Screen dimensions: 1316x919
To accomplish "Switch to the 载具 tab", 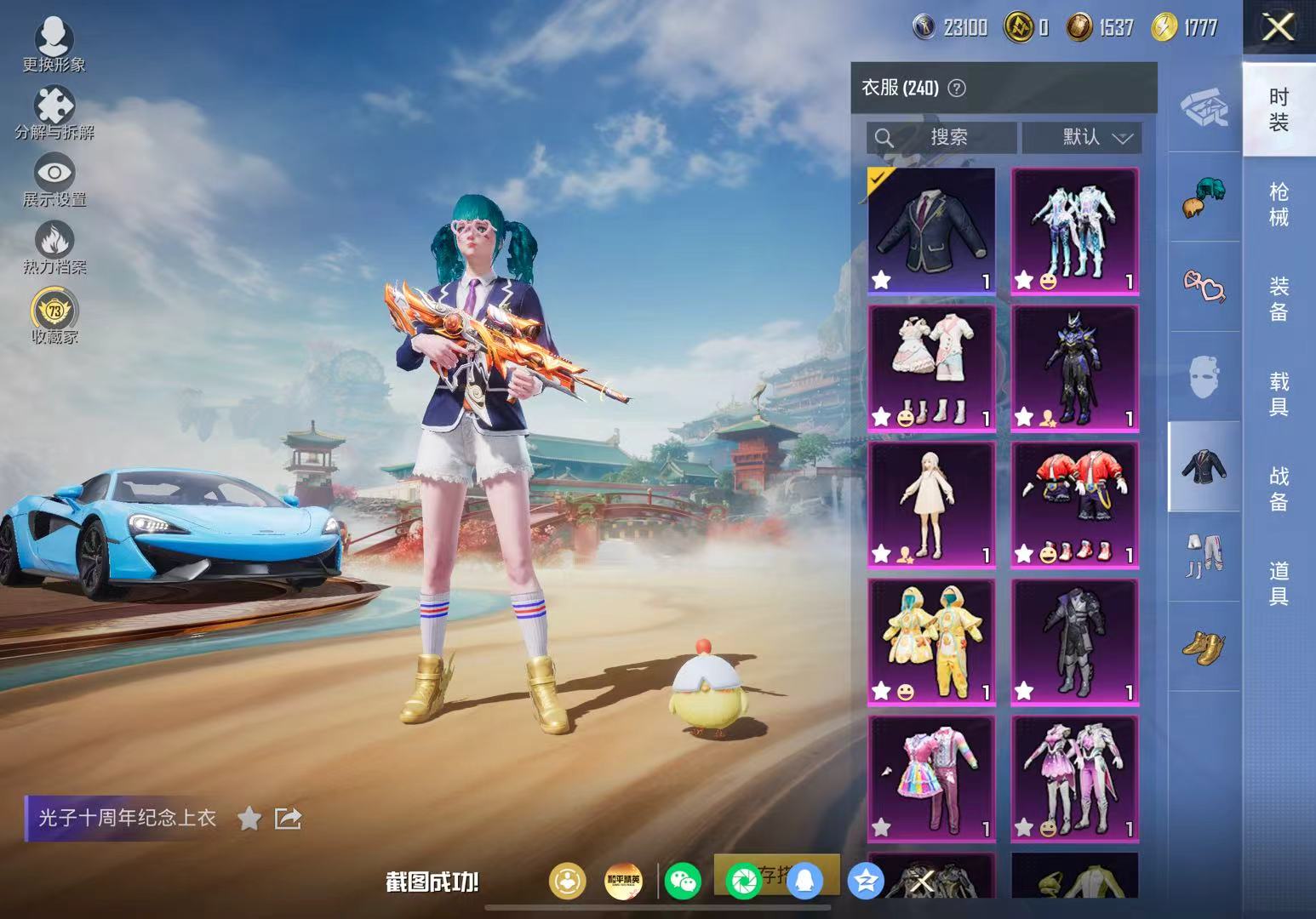I will coord(1279,394).
